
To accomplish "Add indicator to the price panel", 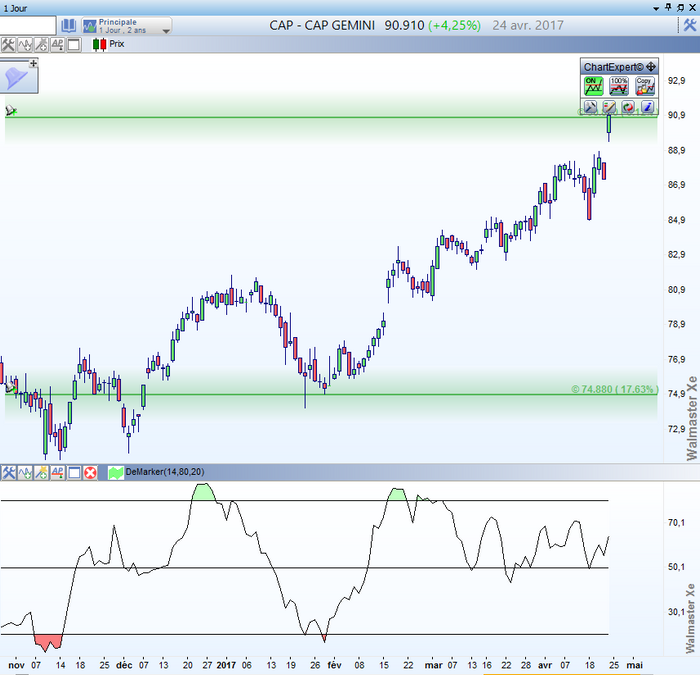I will click(x=25, y=44).
